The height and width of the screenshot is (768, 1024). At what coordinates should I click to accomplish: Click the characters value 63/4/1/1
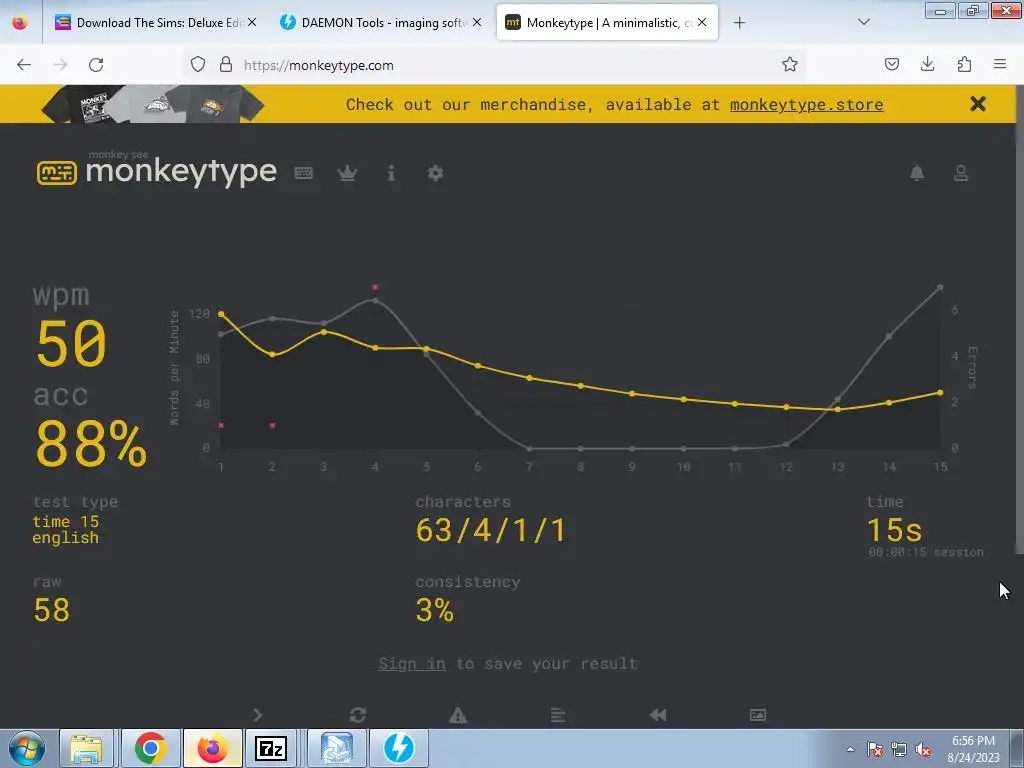[x=491, y=530]
